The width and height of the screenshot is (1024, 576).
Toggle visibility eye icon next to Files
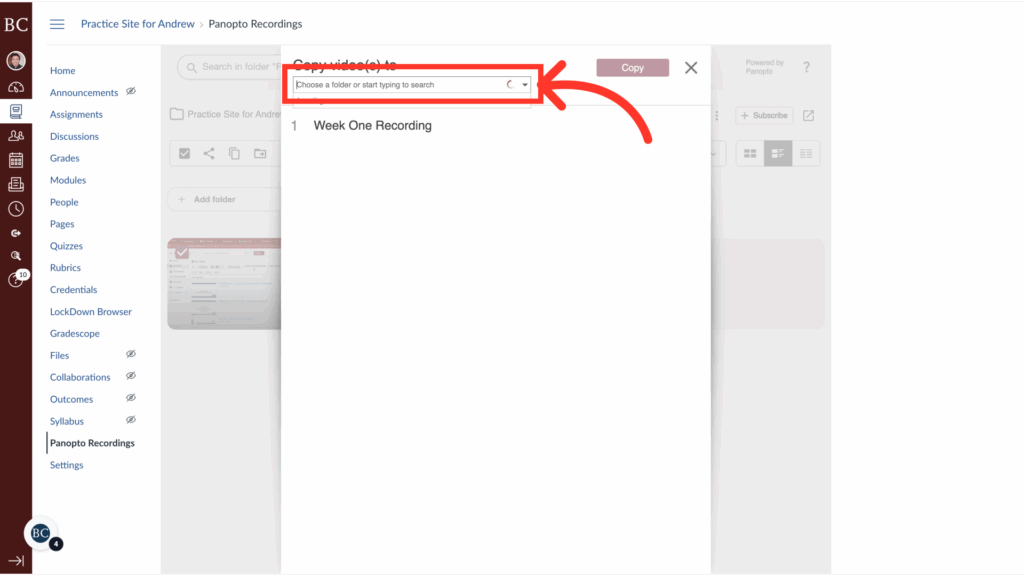coord(130,354)
